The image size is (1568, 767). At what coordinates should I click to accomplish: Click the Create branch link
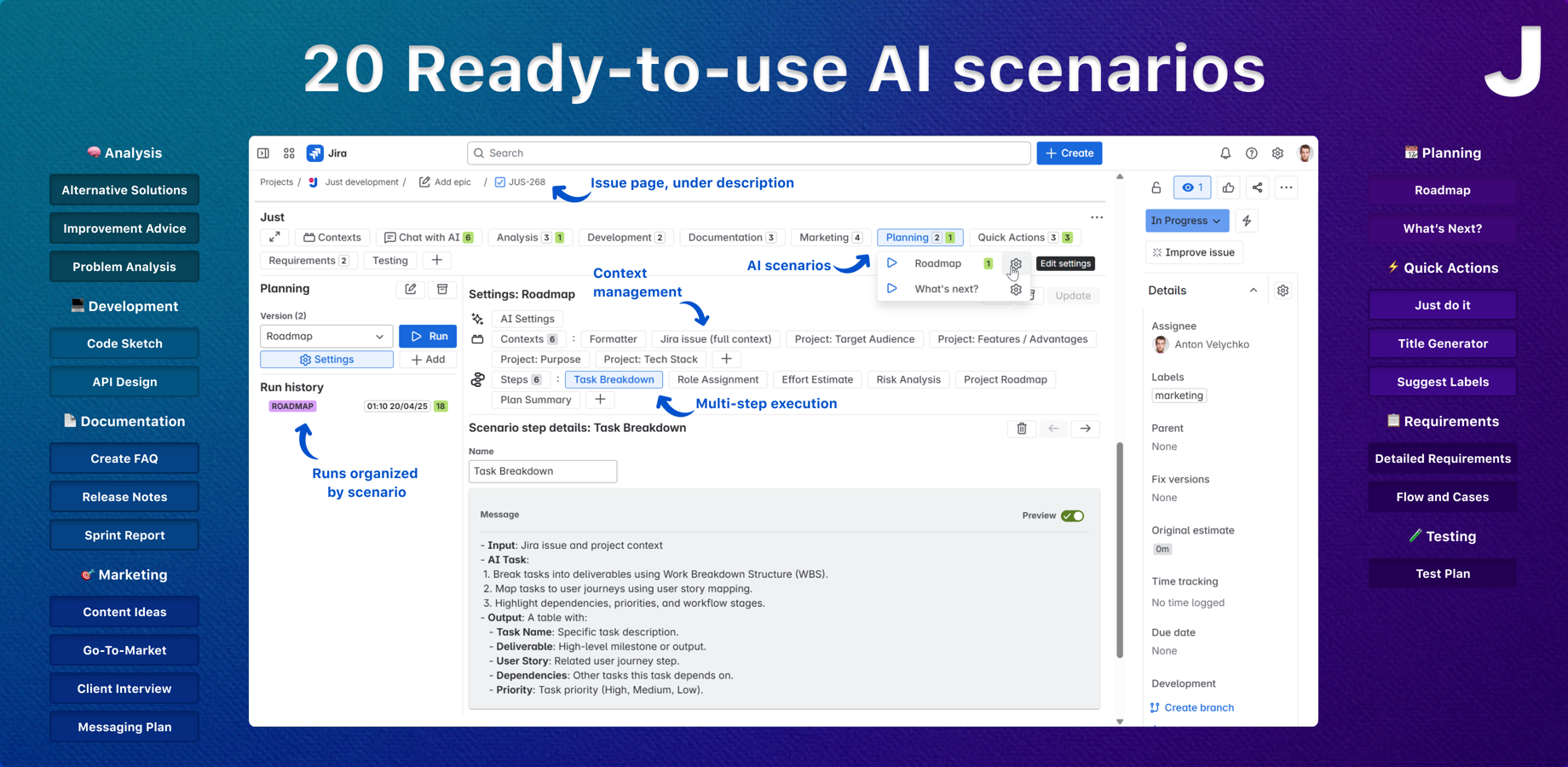point(1192,707)
